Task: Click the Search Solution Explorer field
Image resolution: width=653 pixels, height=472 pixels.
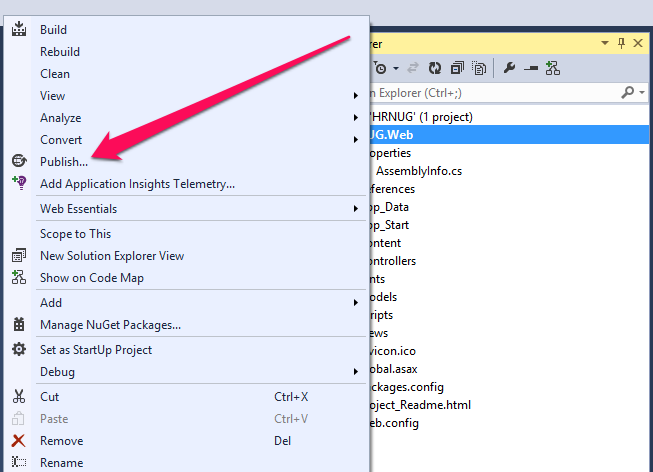Action: [x=492, y=92]
